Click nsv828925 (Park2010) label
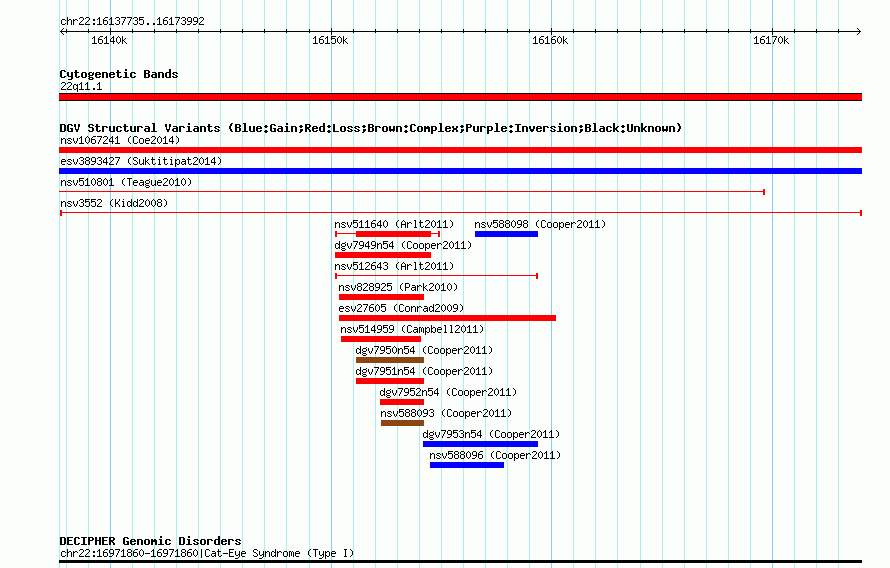Screen dimensions: 890x568 [x=398, y=287]
